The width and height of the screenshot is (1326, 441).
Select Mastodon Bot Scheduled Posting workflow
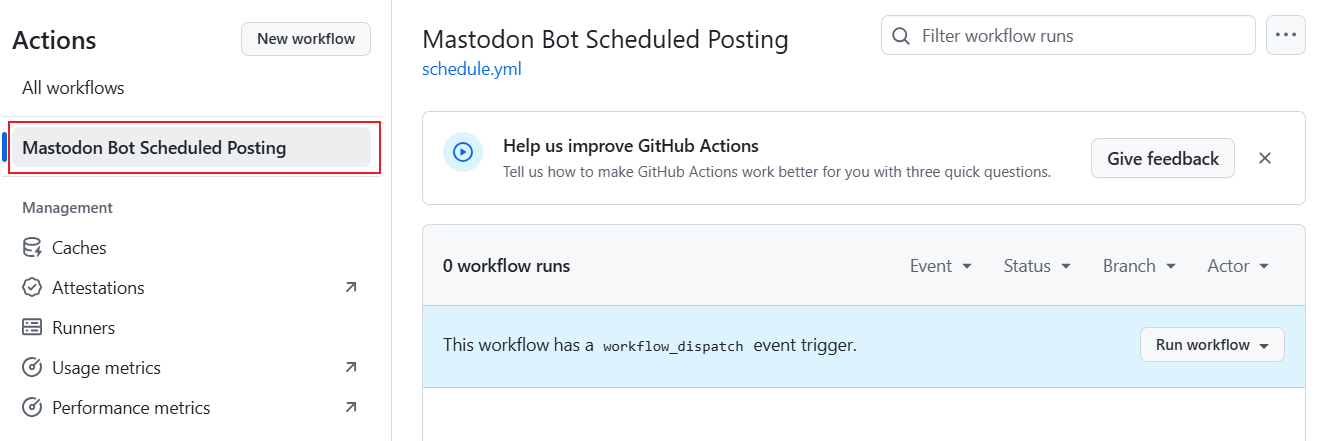coord(191,148)
